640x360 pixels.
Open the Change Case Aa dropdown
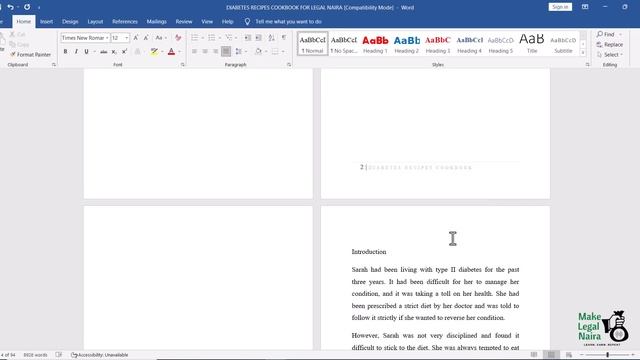point(161,38)
